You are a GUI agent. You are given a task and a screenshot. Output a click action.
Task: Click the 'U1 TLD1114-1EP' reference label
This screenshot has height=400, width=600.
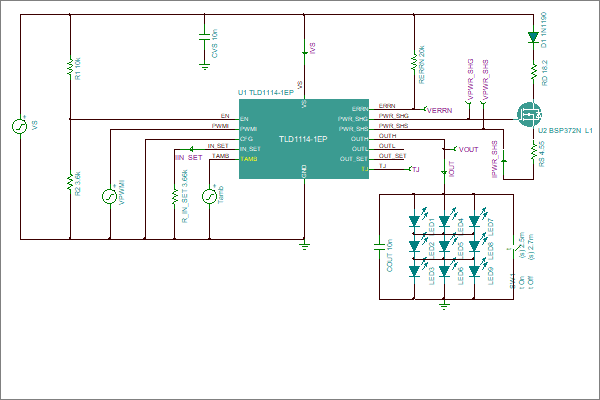point(266,93)
